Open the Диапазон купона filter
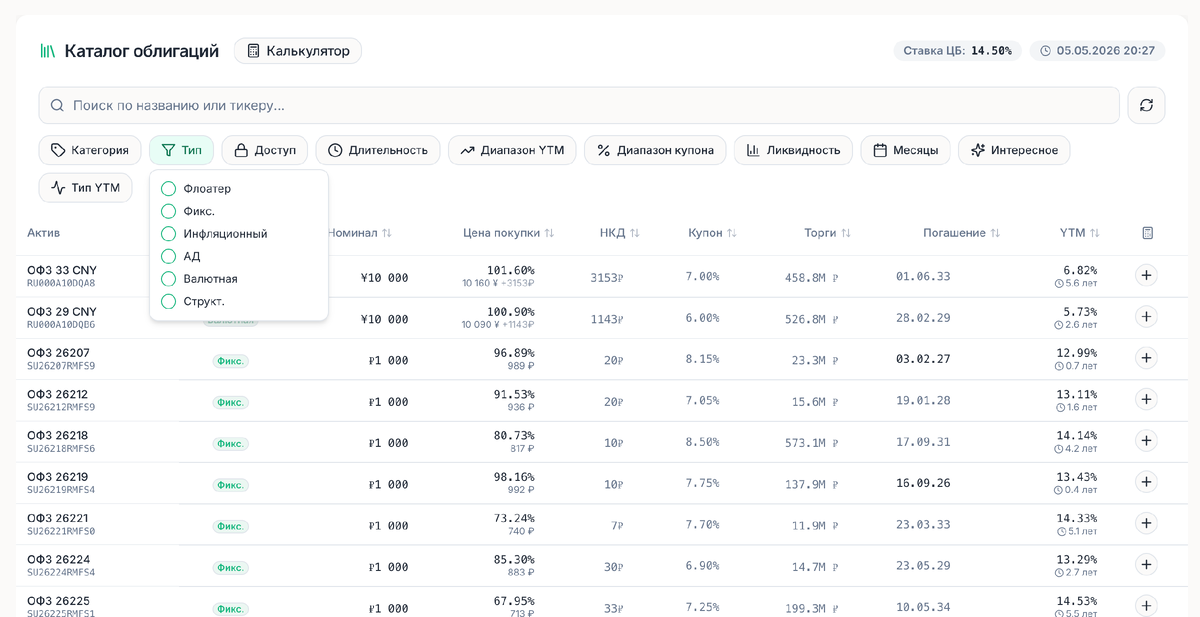Viewport: 1200px width, 617px height. pyautogui.click(x=655, y=150)
